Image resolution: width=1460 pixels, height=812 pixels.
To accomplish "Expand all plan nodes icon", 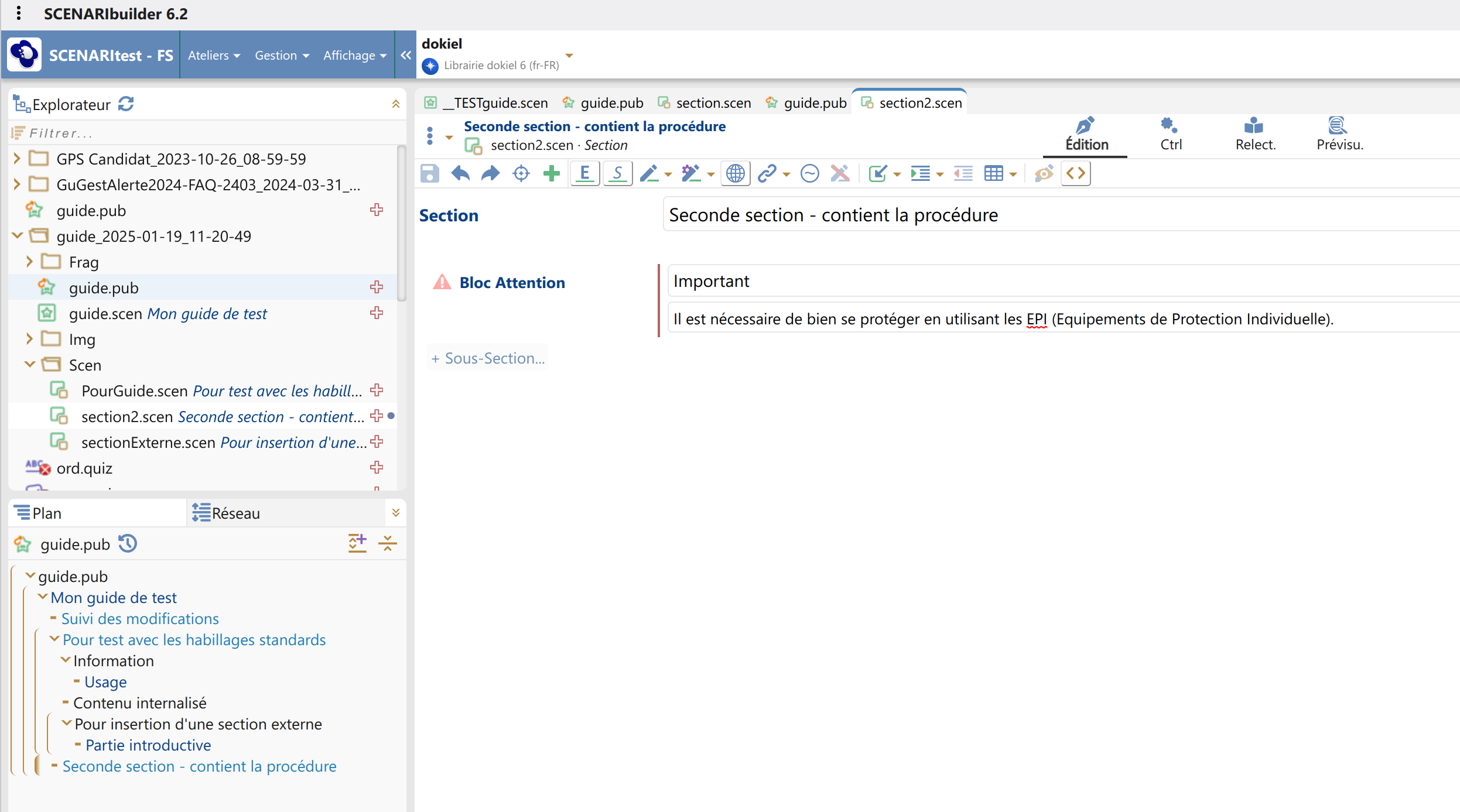I will click(357, 543).
